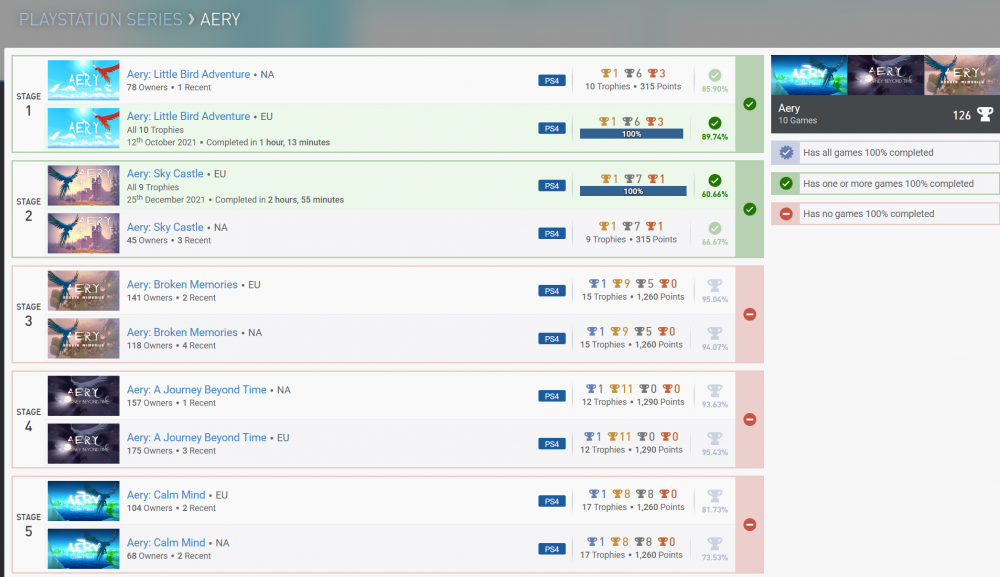Click the red minus icon for Stage 5
The height and width of the screenshot is (577, 1000).
coord(750,524)
